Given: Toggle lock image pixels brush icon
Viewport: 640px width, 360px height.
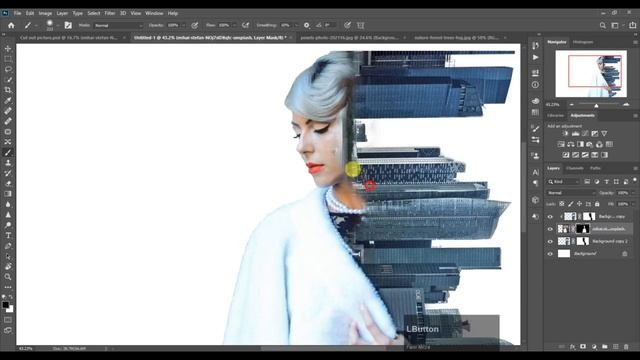Looking at the screenshot, I should pos(571,204).
